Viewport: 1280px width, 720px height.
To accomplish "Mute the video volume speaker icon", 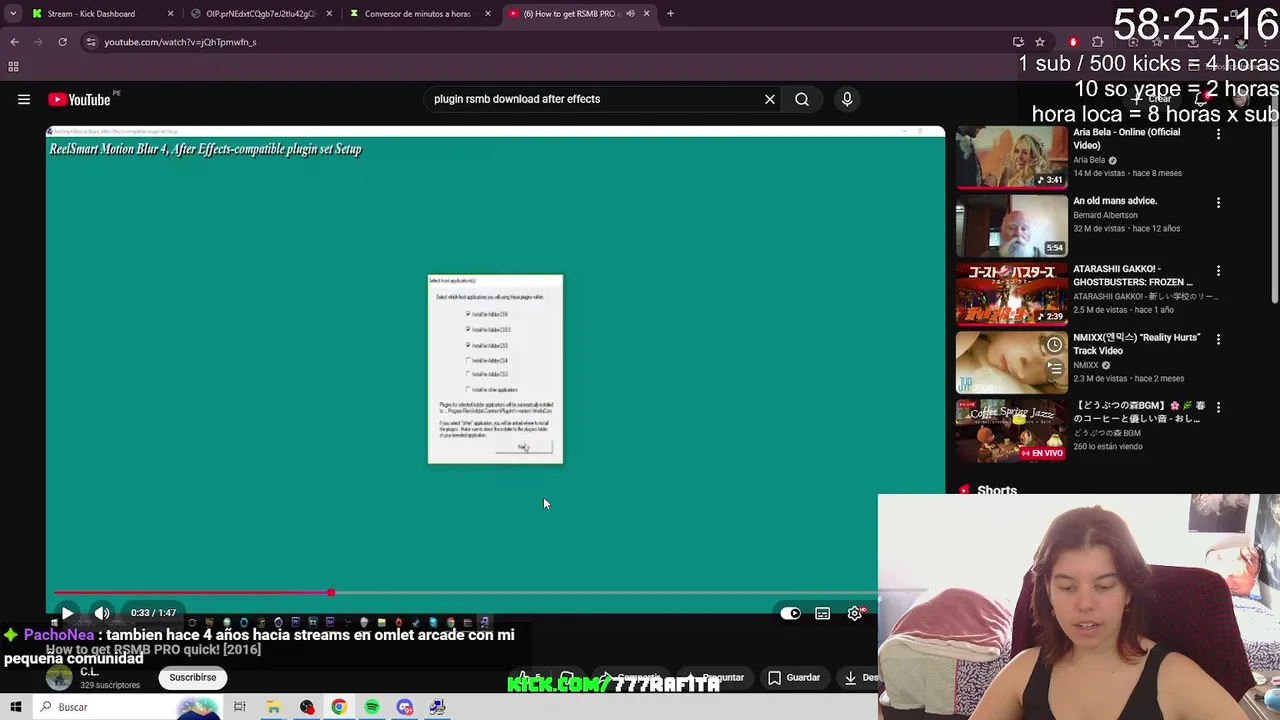I will (x=102, y=613).
